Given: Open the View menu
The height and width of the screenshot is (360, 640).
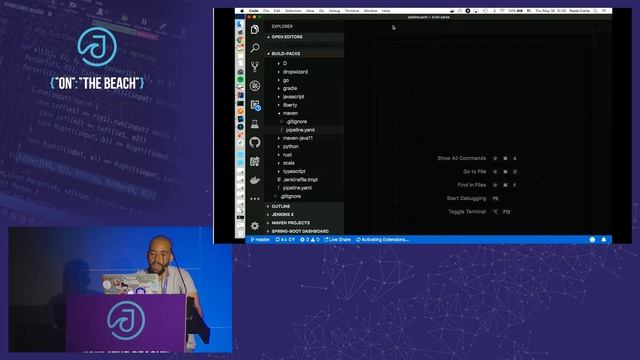Looking at the screenshot, I should 310,11.
